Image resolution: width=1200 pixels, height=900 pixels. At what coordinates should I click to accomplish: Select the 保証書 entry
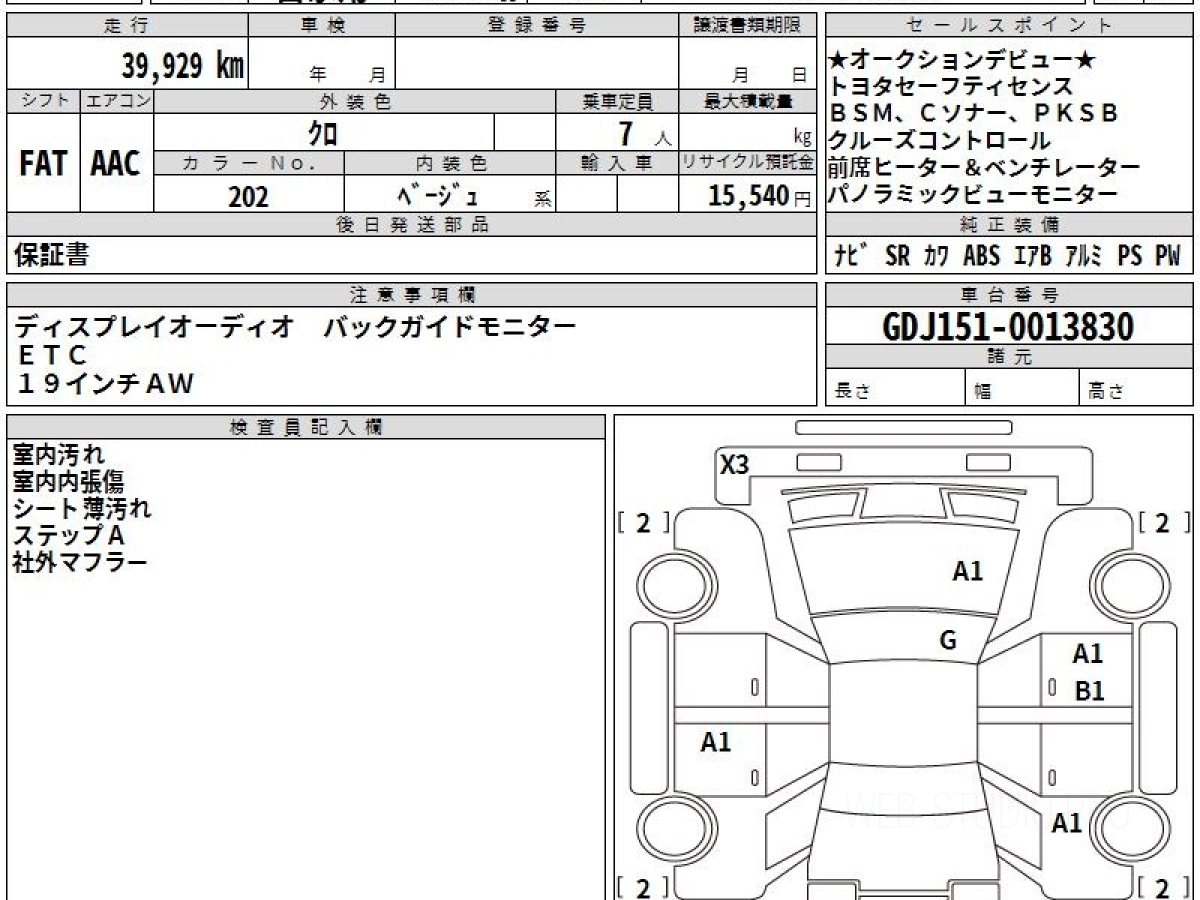(x=51, y=256)
